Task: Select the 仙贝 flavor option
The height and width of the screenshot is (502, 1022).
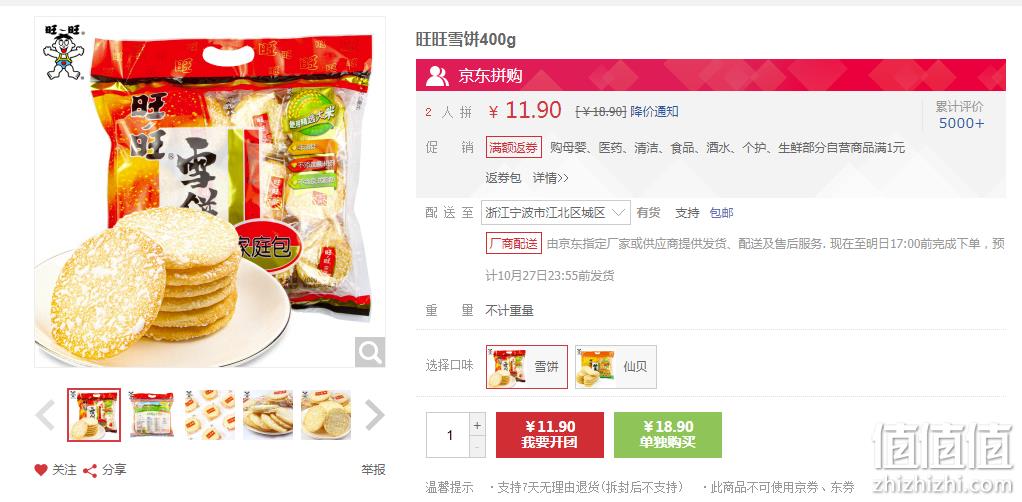Action: coord(616,367)
